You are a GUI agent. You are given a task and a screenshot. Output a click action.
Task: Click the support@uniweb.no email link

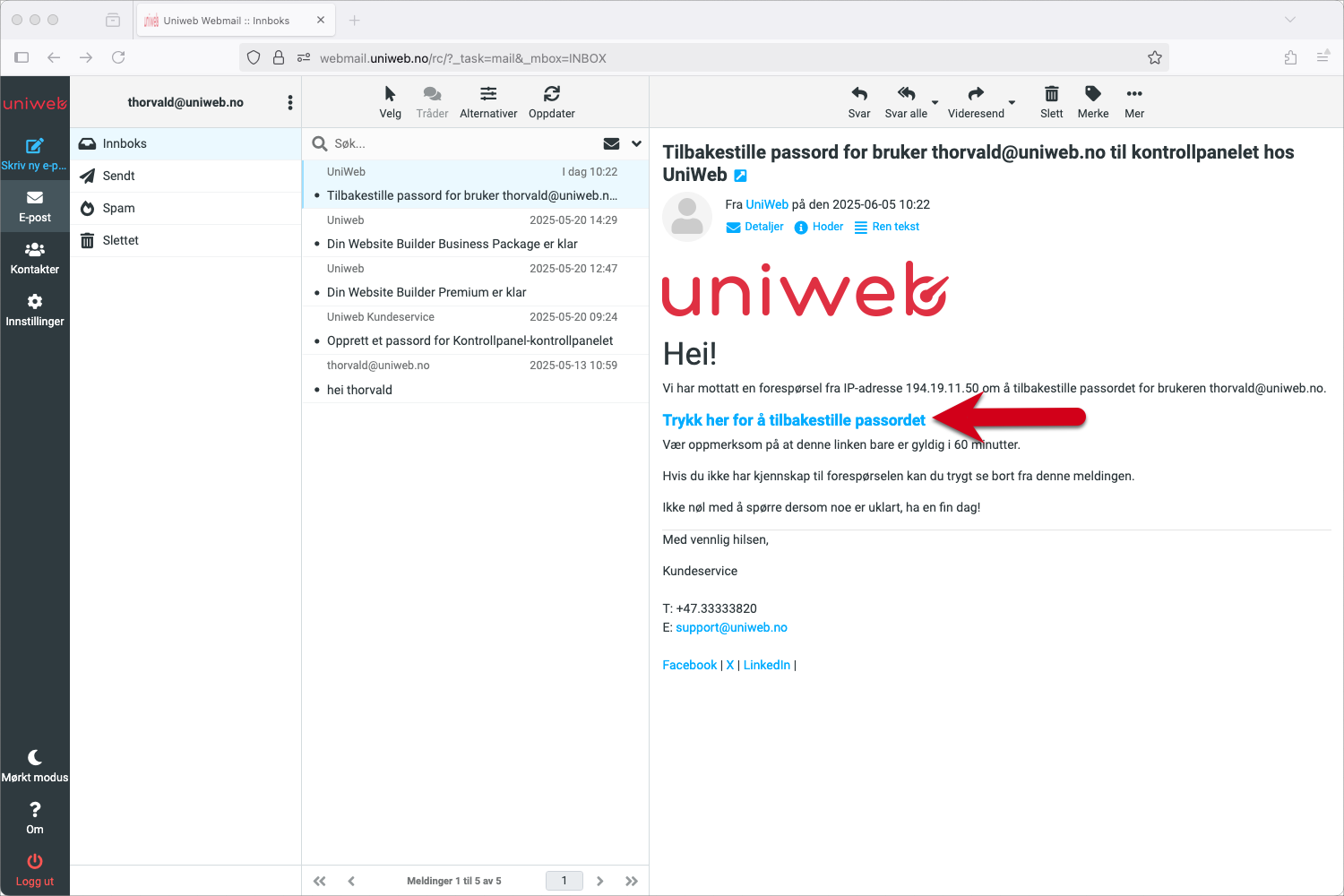(x=731, y=627)
